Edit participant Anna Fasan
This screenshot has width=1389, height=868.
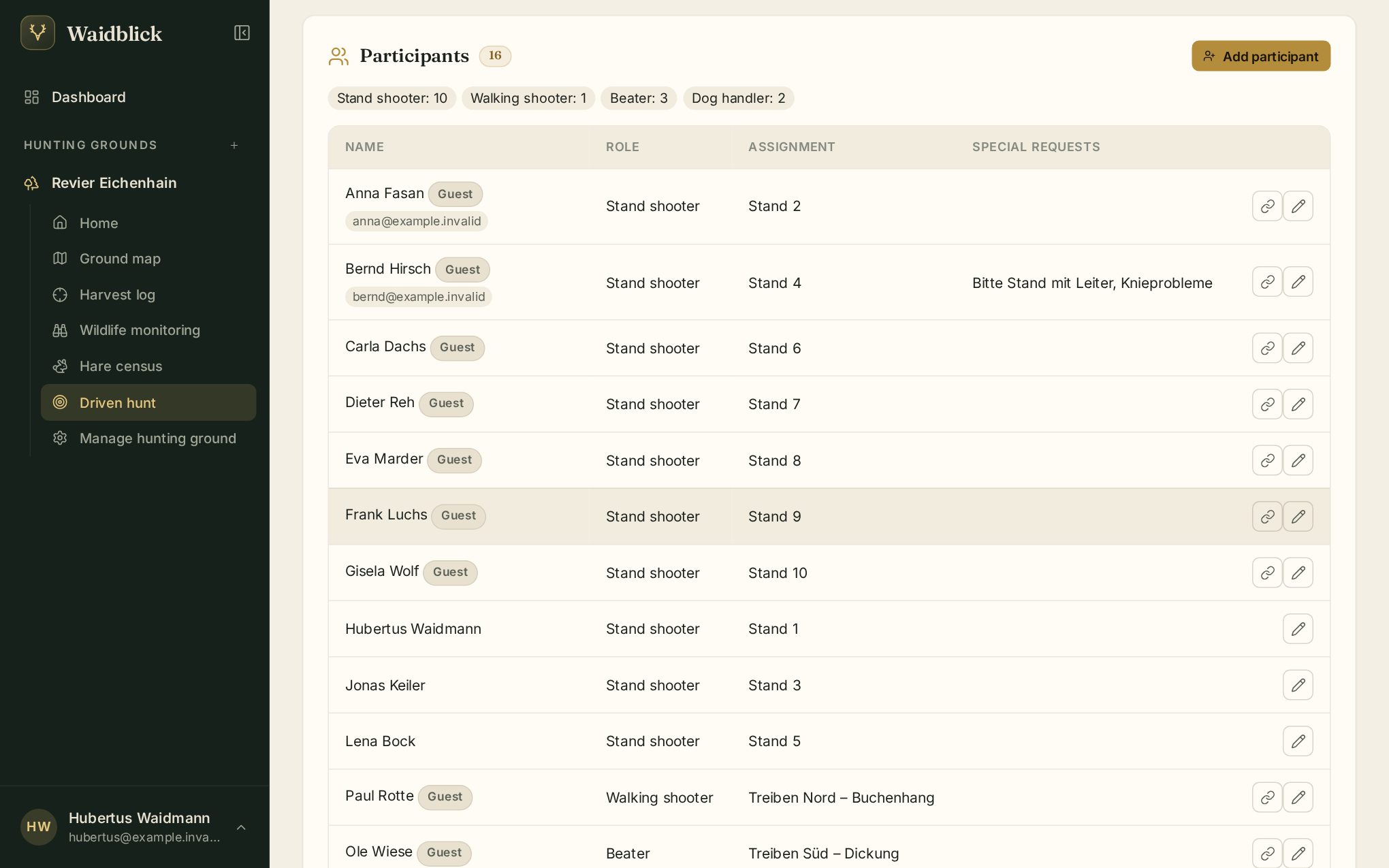[x=1298, y=206]
